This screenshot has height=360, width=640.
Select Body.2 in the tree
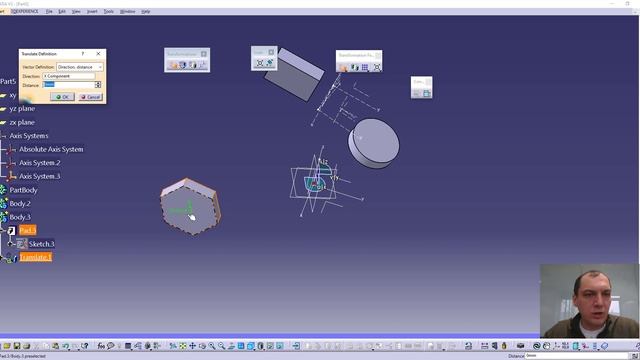[x=20, y=204]
